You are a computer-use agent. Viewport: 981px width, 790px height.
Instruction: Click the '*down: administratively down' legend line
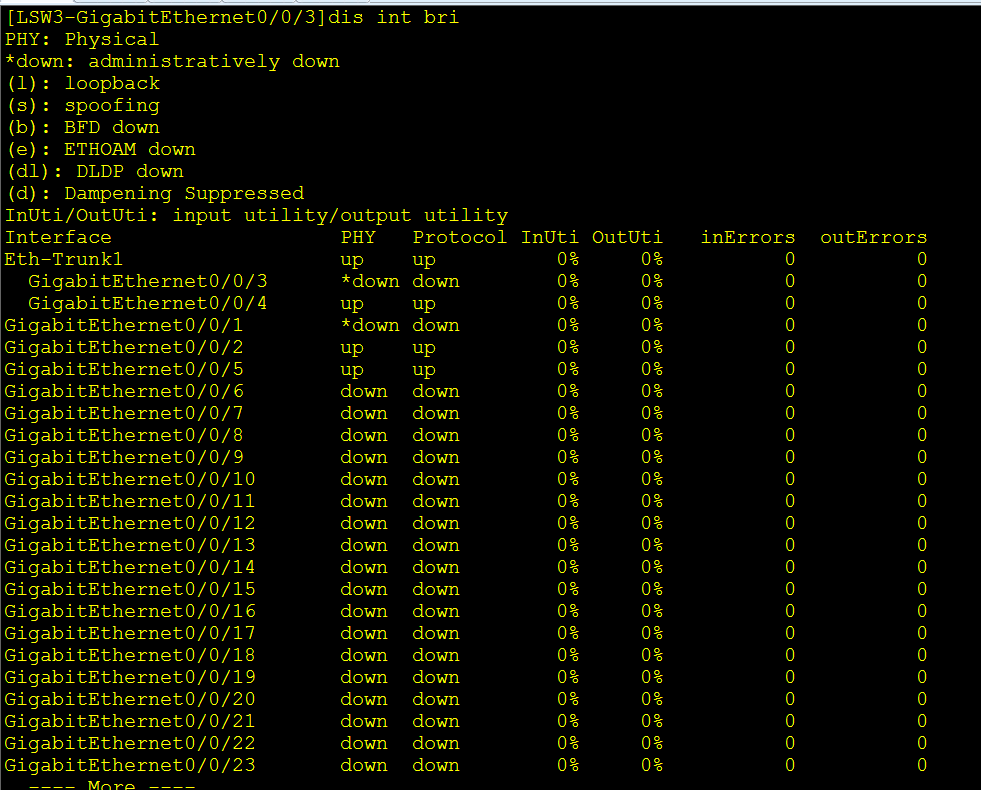pos(172,61)
